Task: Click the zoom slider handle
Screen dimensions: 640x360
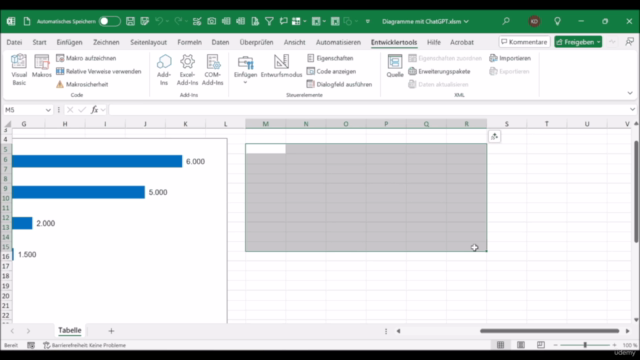Action: click(585, 345)
